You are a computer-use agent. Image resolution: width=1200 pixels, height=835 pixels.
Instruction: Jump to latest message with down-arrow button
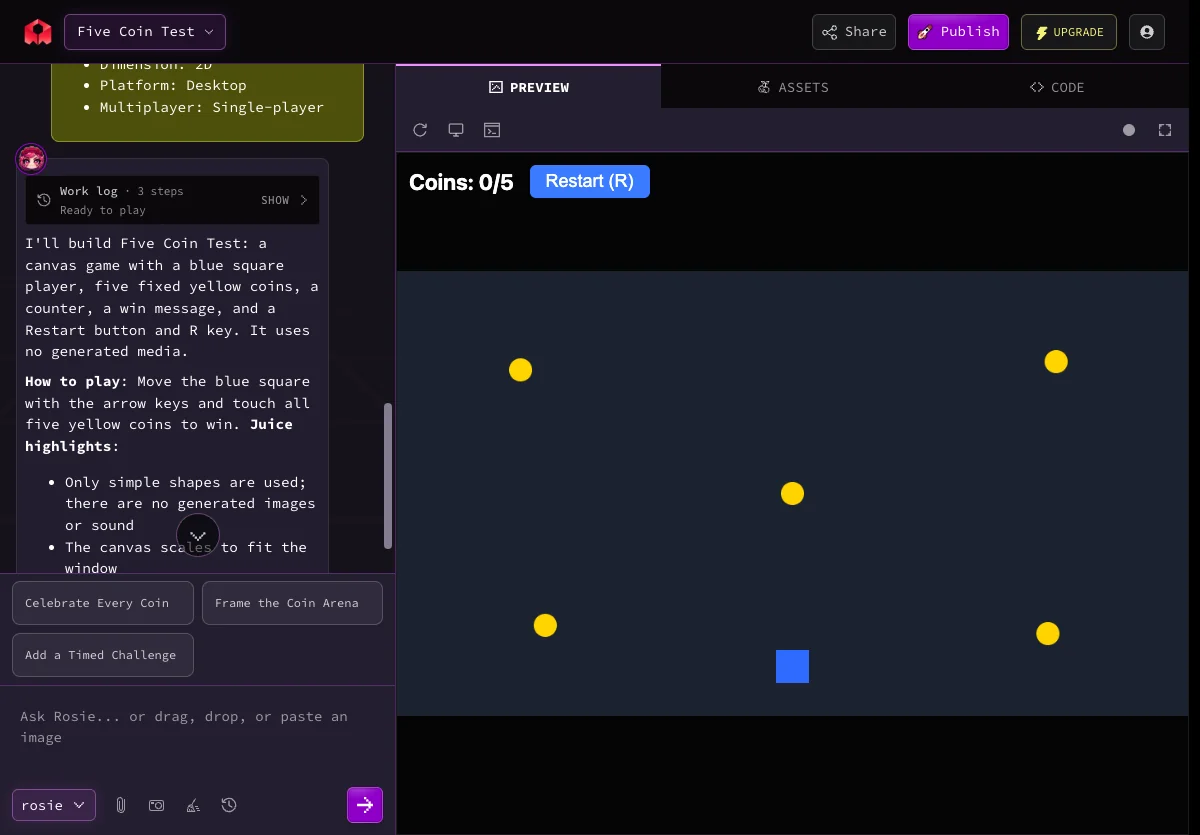[198, 535]
